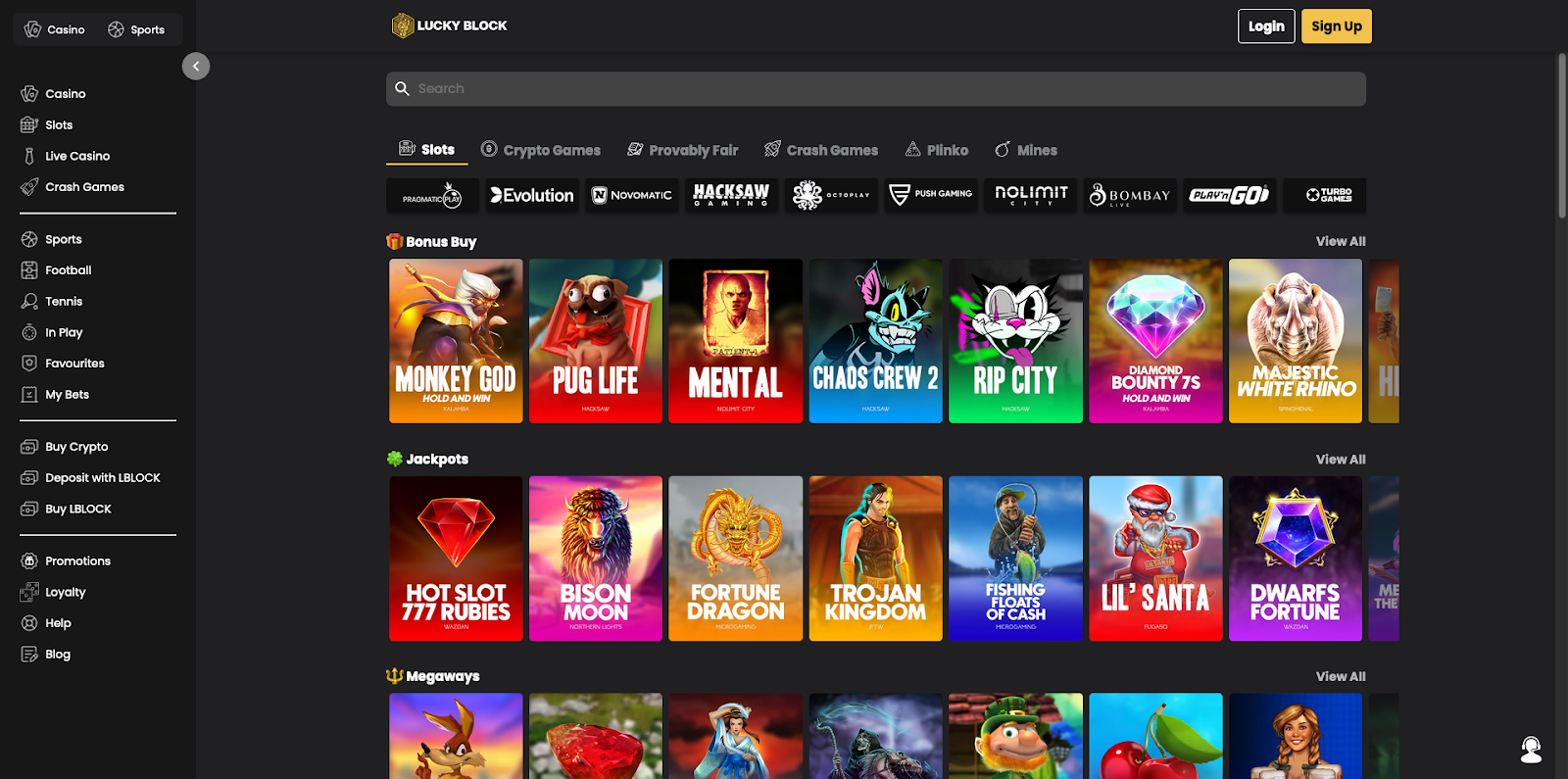Open the Dwarfs Fortune game

tap(1296, 559)
